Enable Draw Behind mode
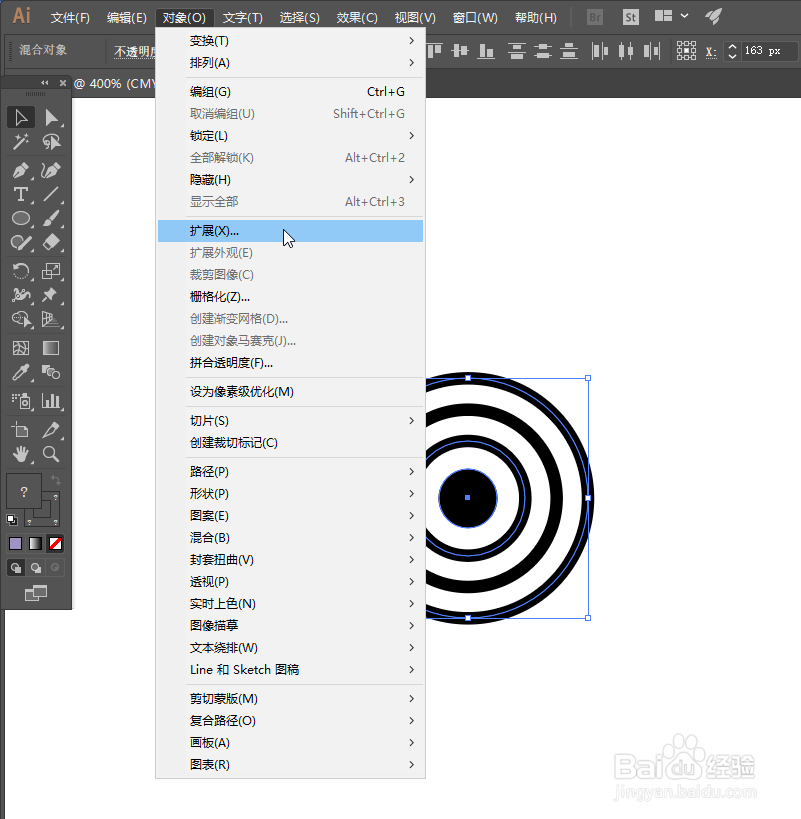Image resolution: width=801 pixels, height=819 pixels. click(36, 567)
